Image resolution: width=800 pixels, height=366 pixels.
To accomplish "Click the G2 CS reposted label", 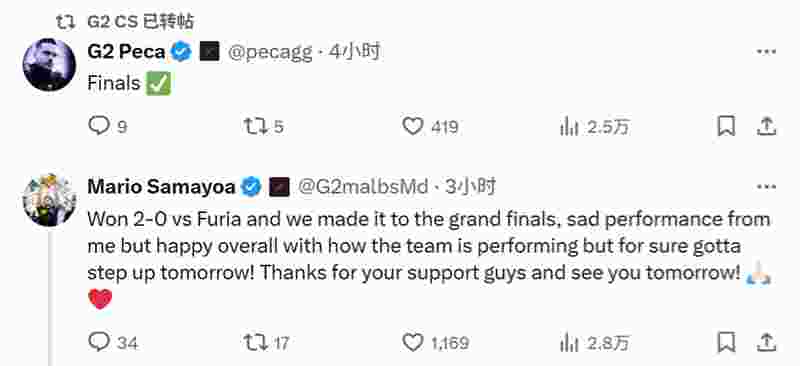I will point(140,21).
